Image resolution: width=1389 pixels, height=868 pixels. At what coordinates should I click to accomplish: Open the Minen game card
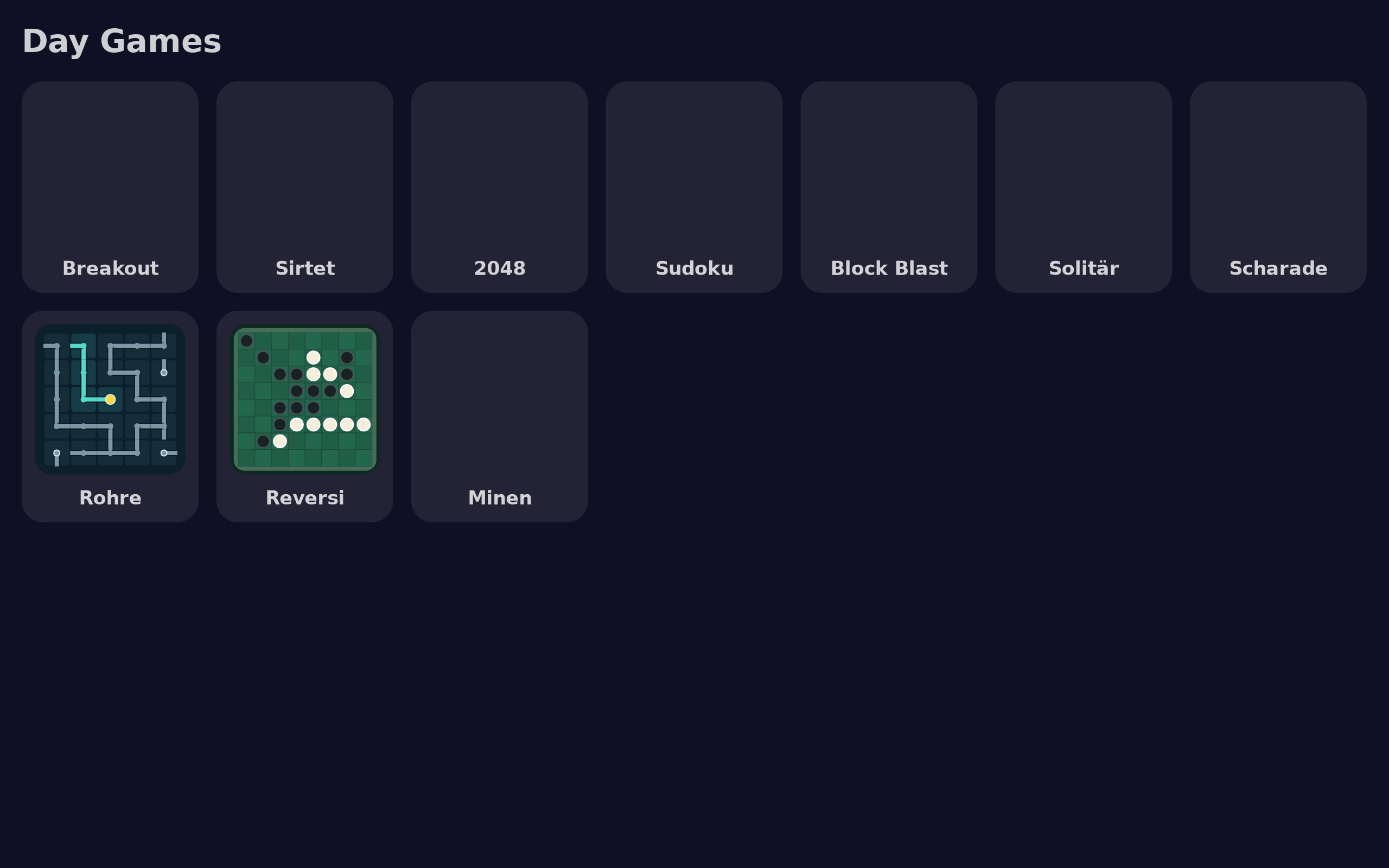point(499,417)
